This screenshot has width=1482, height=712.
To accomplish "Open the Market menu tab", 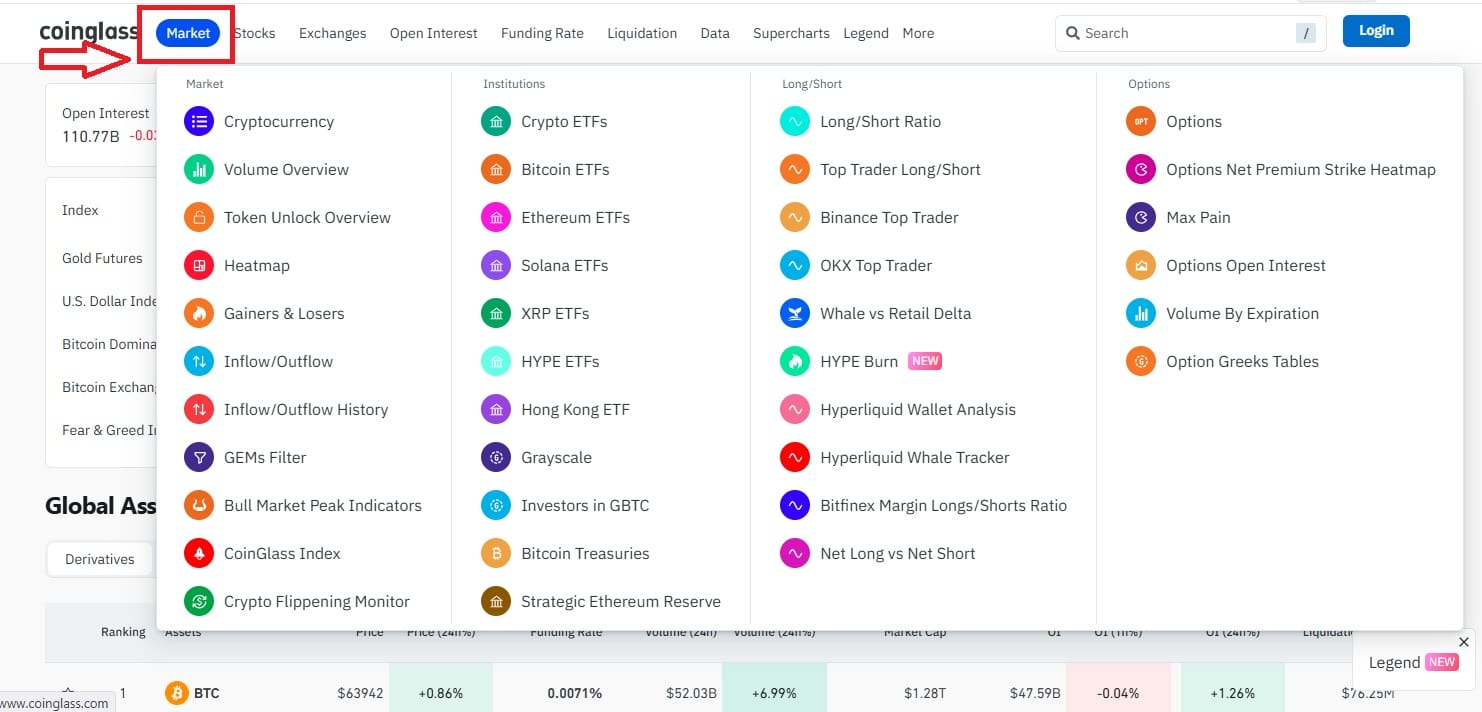I will [x=188, y=33].
